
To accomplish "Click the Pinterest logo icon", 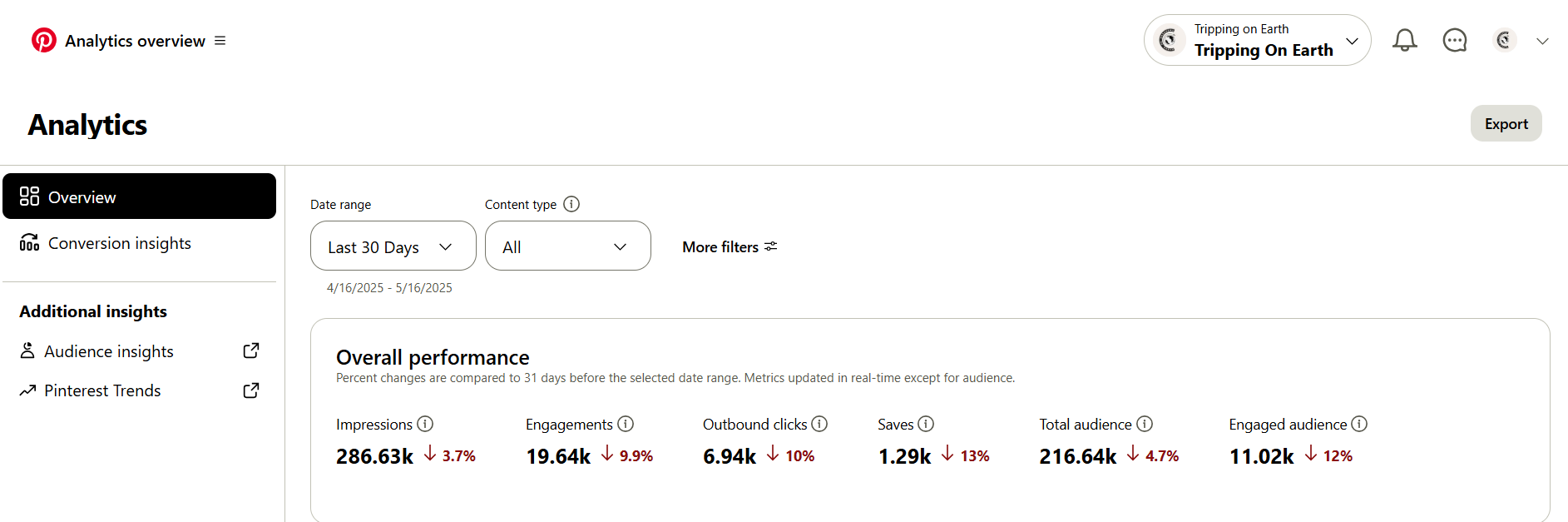I will (x=43, y=40).
